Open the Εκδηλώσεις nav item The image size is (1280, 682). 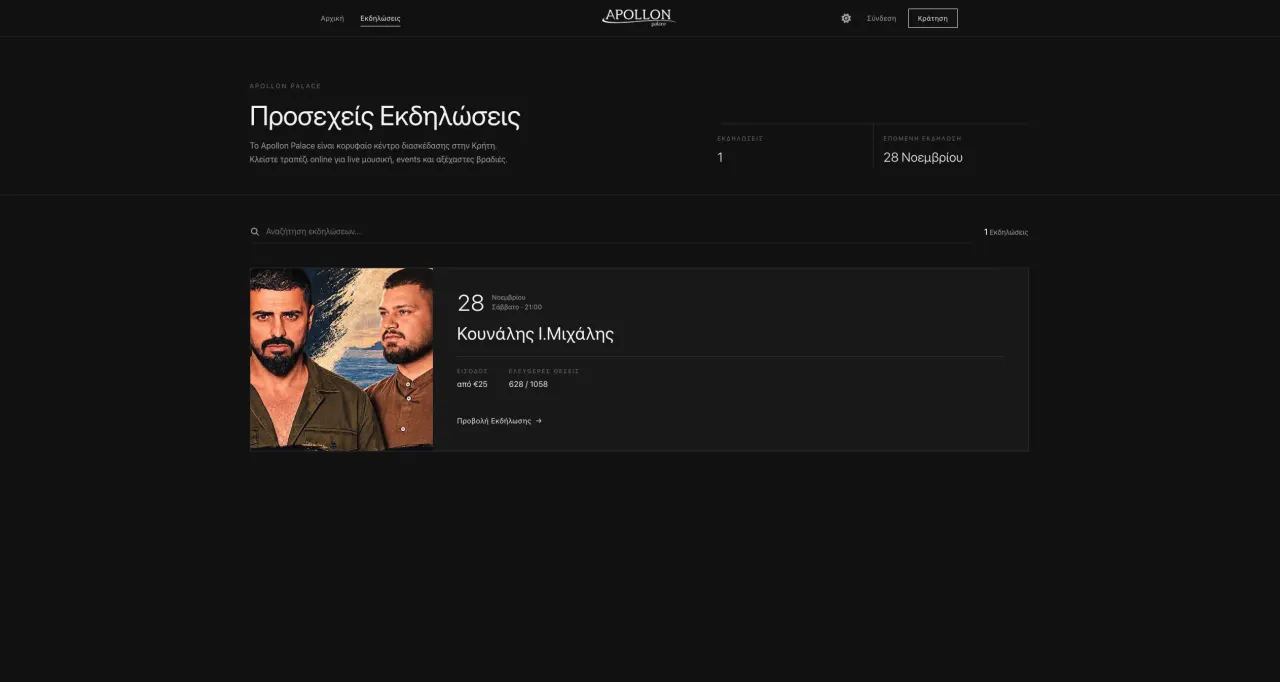(380, 18)
